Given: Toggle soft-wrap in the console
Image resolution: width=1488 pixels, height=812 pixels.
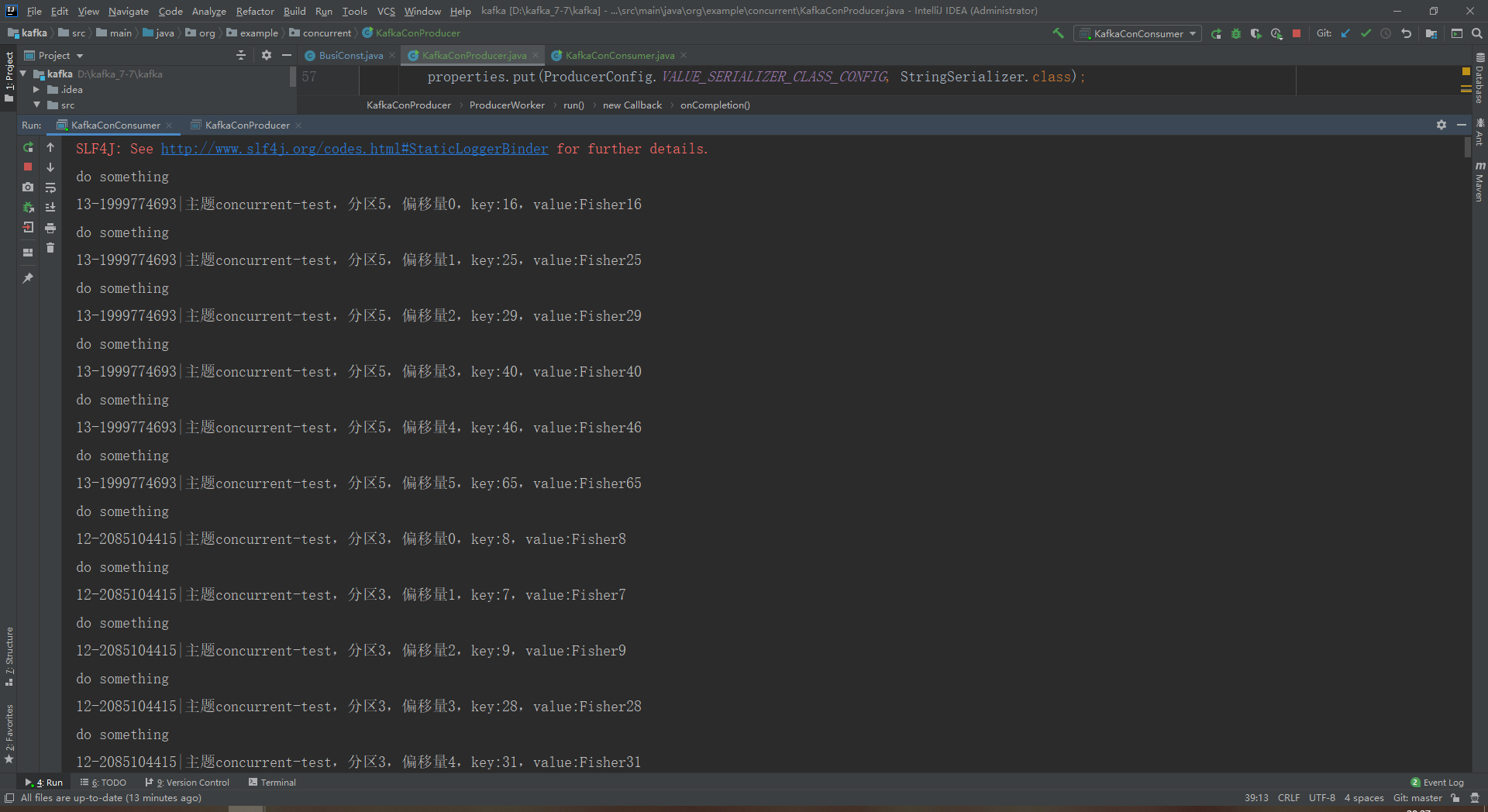Looking at the screenshot, I should 50,188.
